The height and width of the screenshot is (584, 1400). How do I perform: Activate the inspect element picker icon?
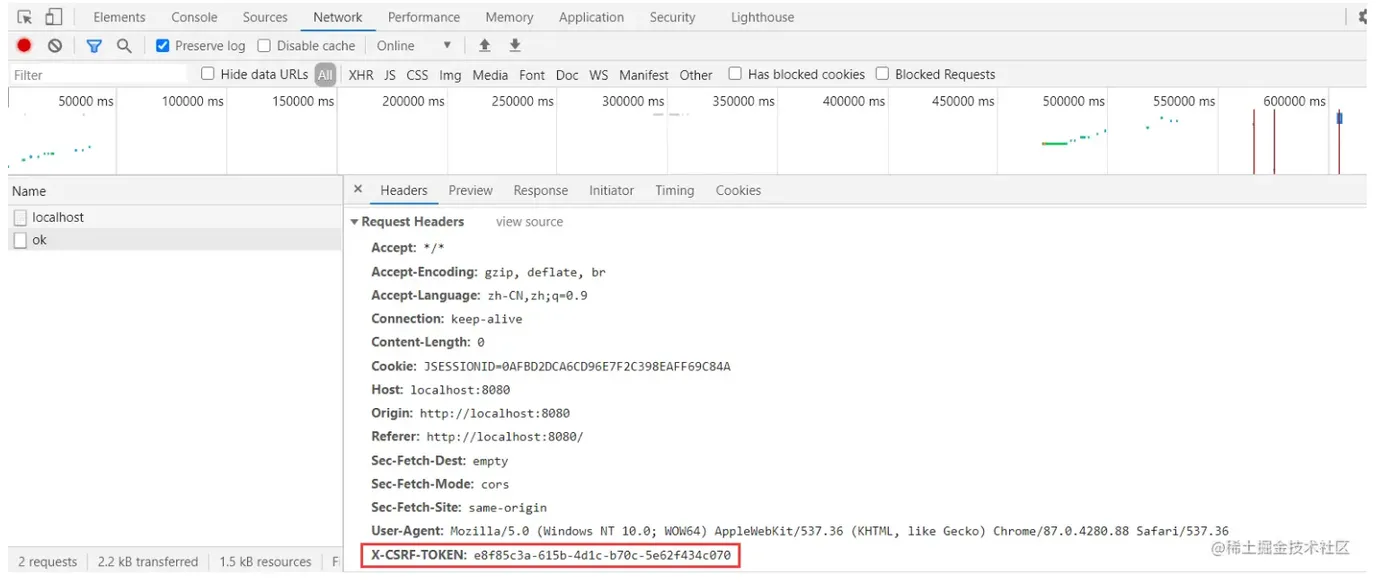[x=25, y=17]
